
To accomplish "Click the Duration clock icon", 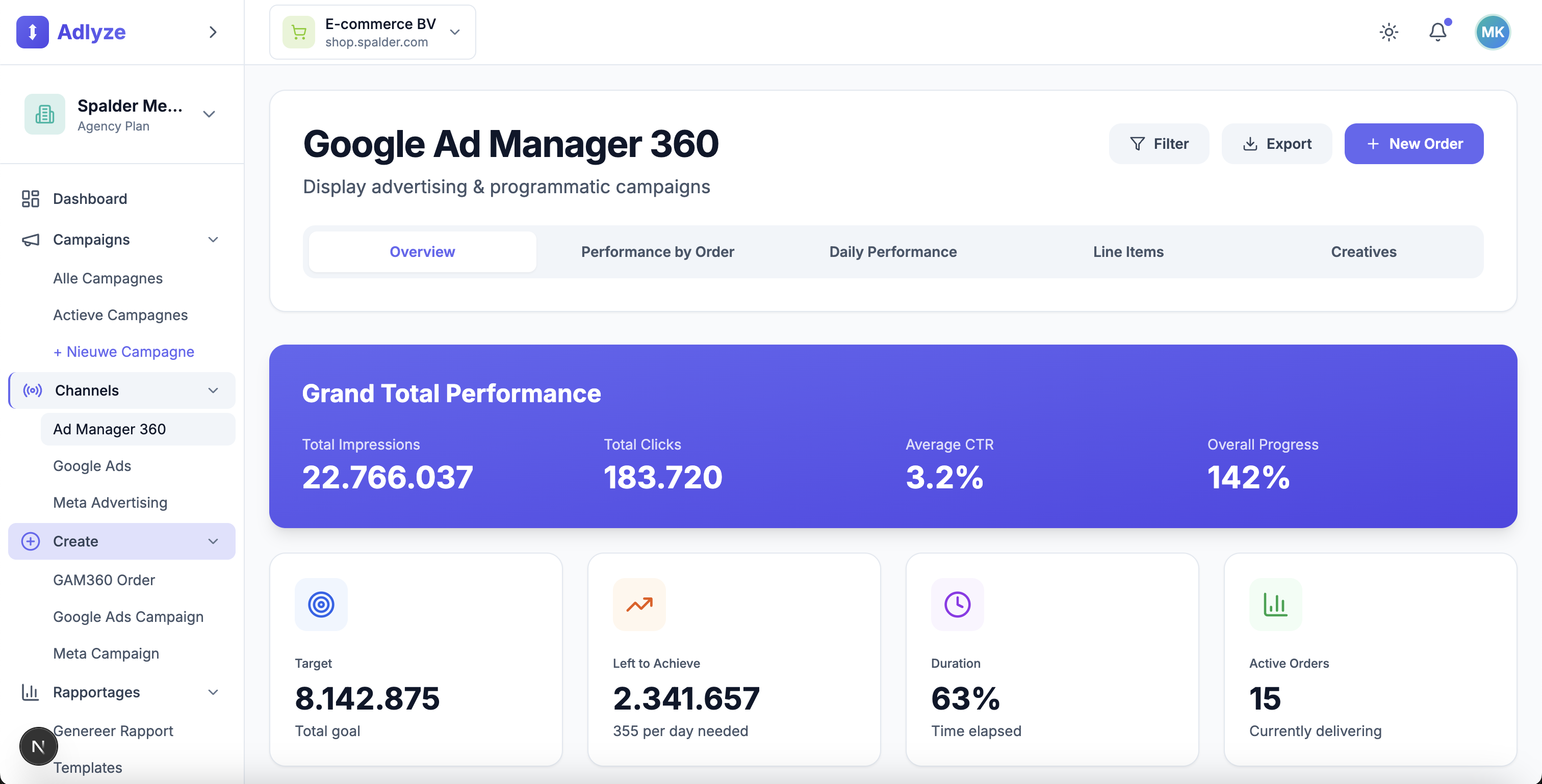I will coord(957,604).
